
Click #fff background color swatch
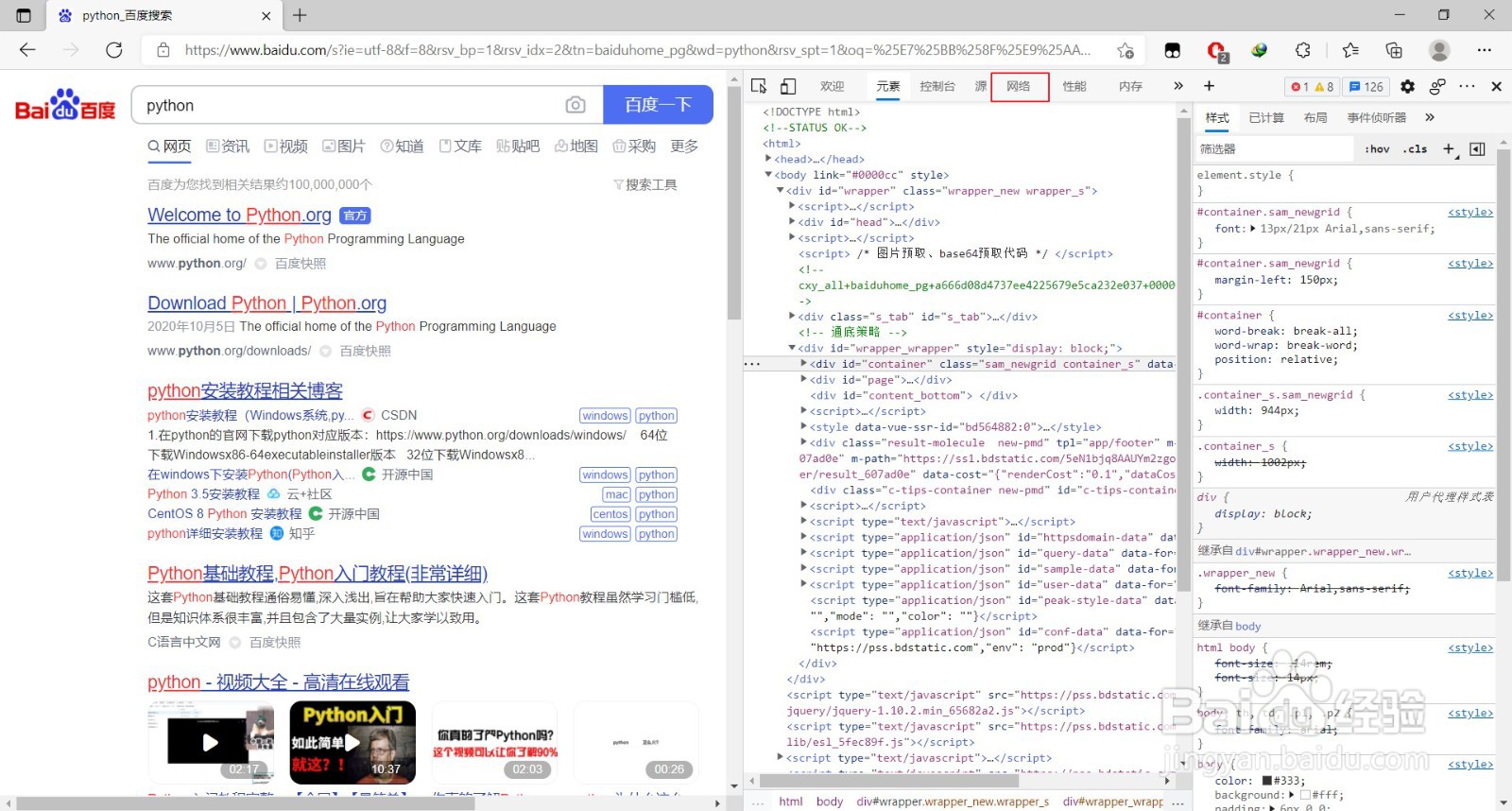coord(1305,795)
